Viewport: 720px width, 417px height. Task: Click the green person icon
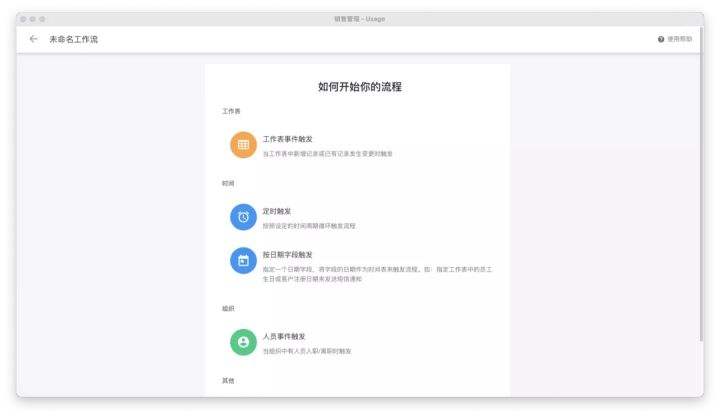(x=243, y=342)
